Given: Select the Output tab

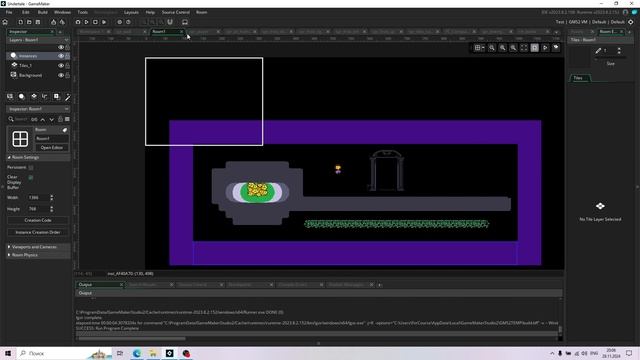Looking at the screenshot, I should tap(100, 284).
